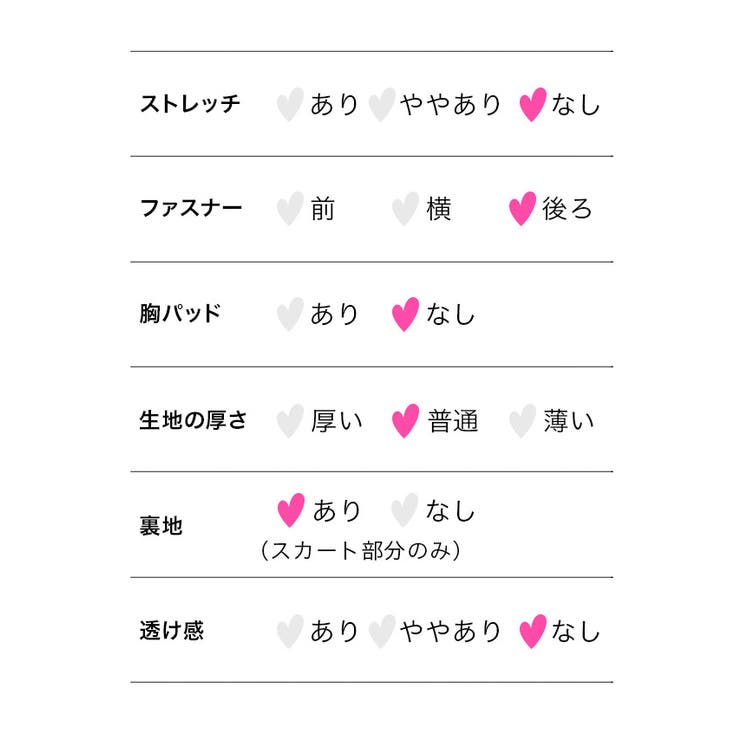Click the pink heart for 透け感 なし
Image resolution: width=740 pixels, height=740 pixels.
point(533,631)
